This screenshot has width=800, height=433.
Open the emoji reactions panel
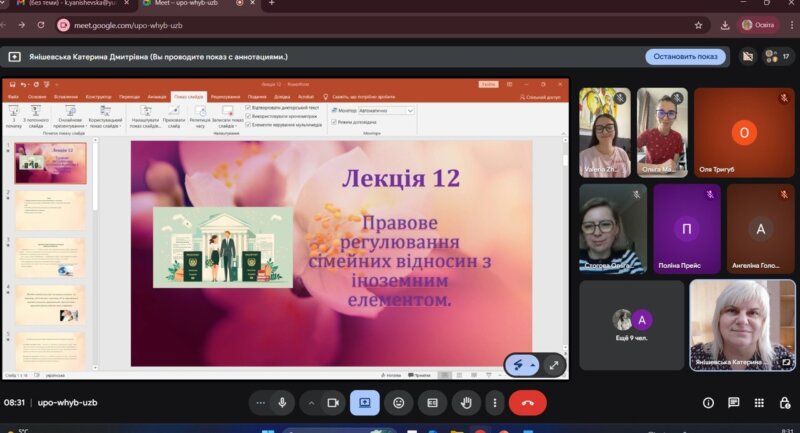[399, 402]
